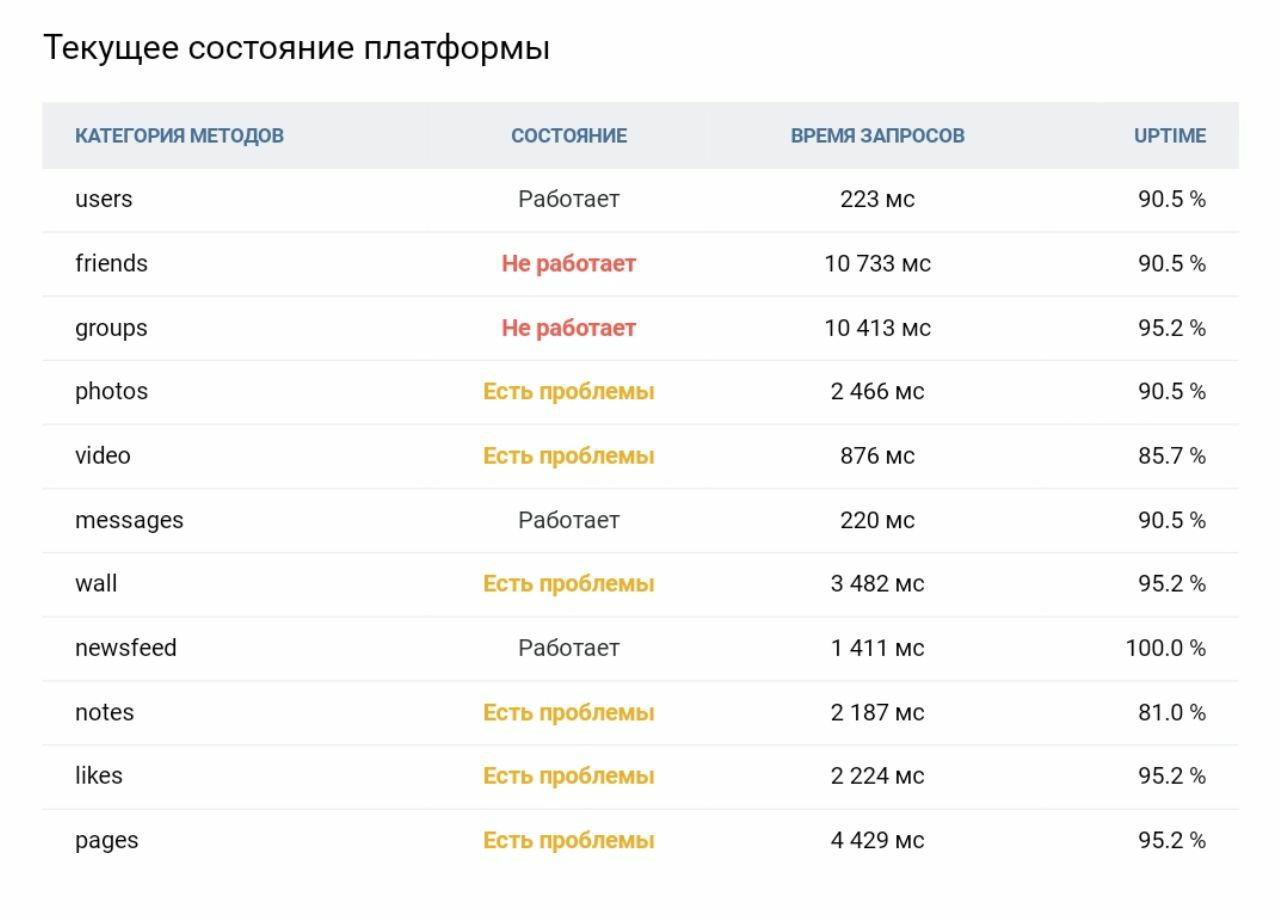Select the users category row
Image resolution: width=1280 pixels, height=918 pixels.
[x=640, y=200]
